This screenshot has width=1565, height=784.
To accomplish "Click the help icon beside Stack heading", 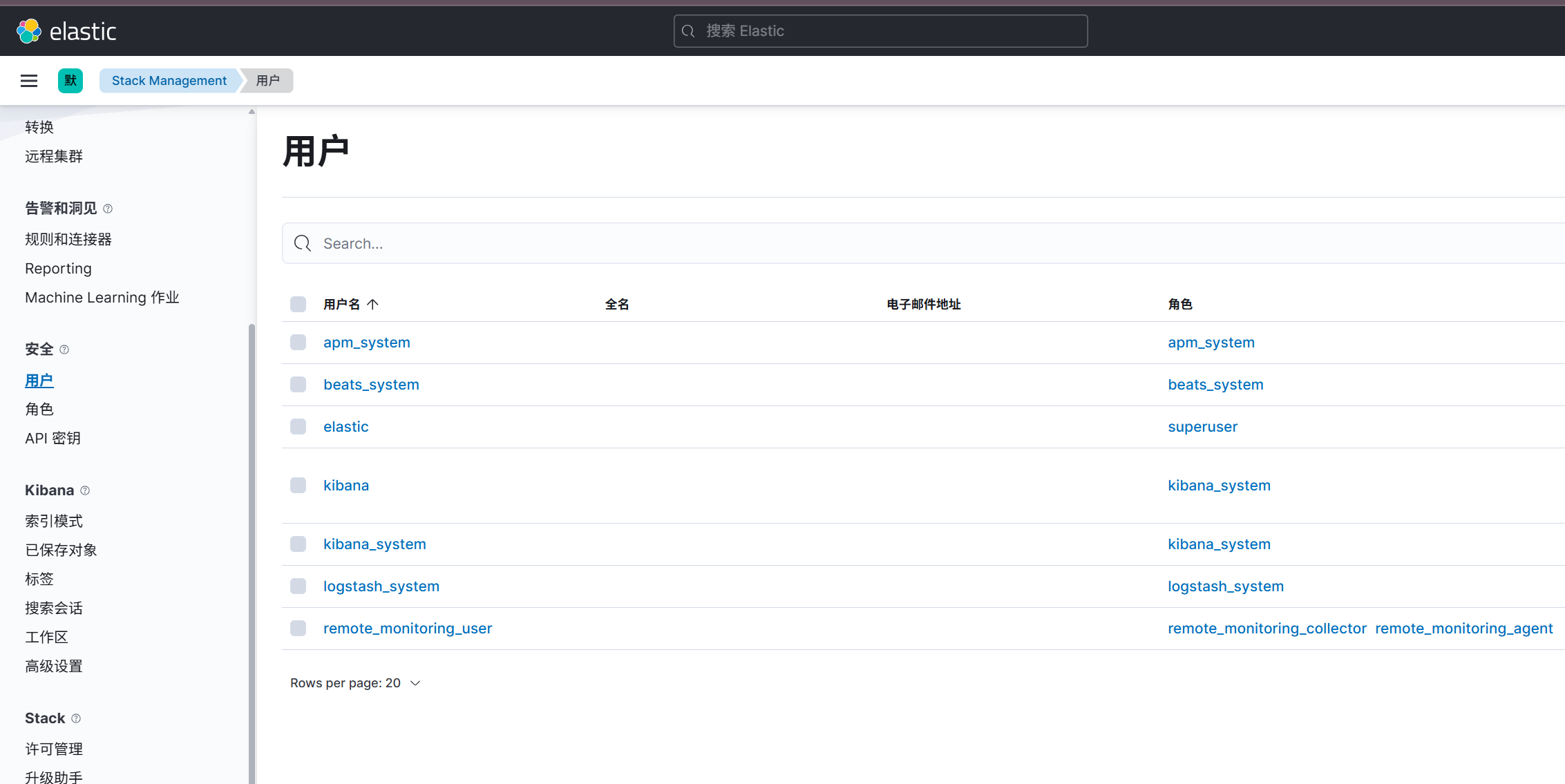I will click(76, 718).
